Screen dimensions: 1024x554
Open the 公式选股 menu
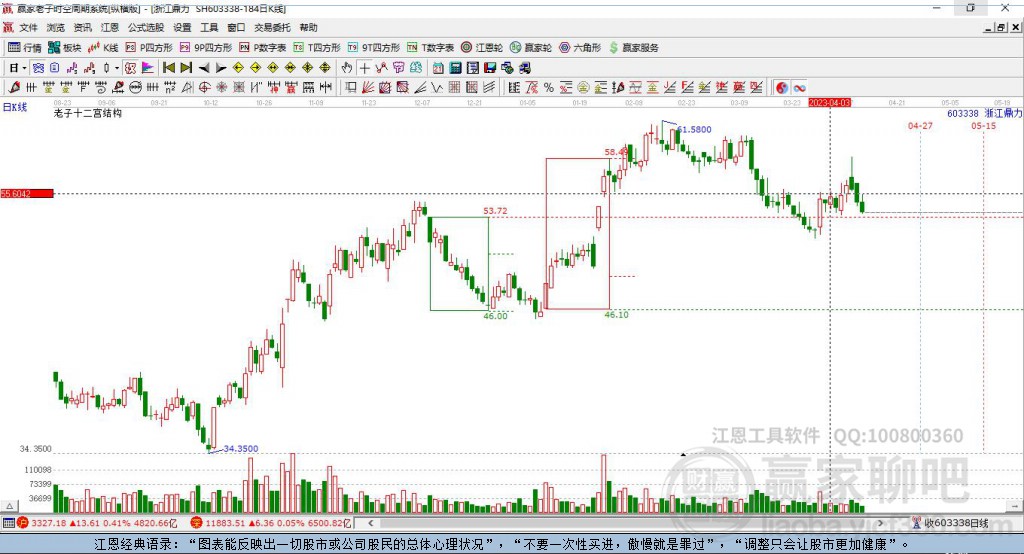pos(146,27)
